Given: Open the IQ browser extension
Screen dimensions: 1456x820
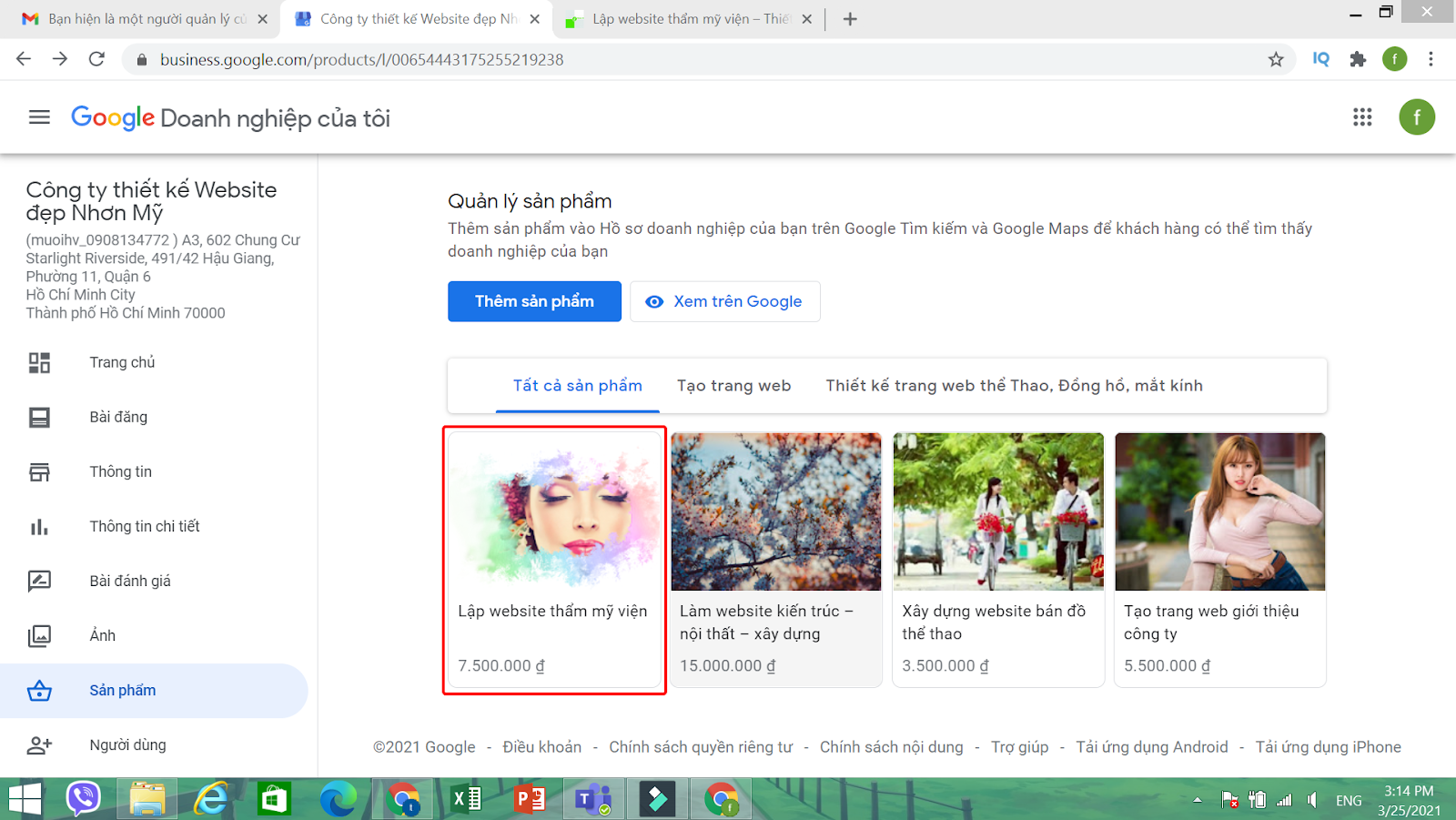Looking at the screenshot, I should [1321, 59].
